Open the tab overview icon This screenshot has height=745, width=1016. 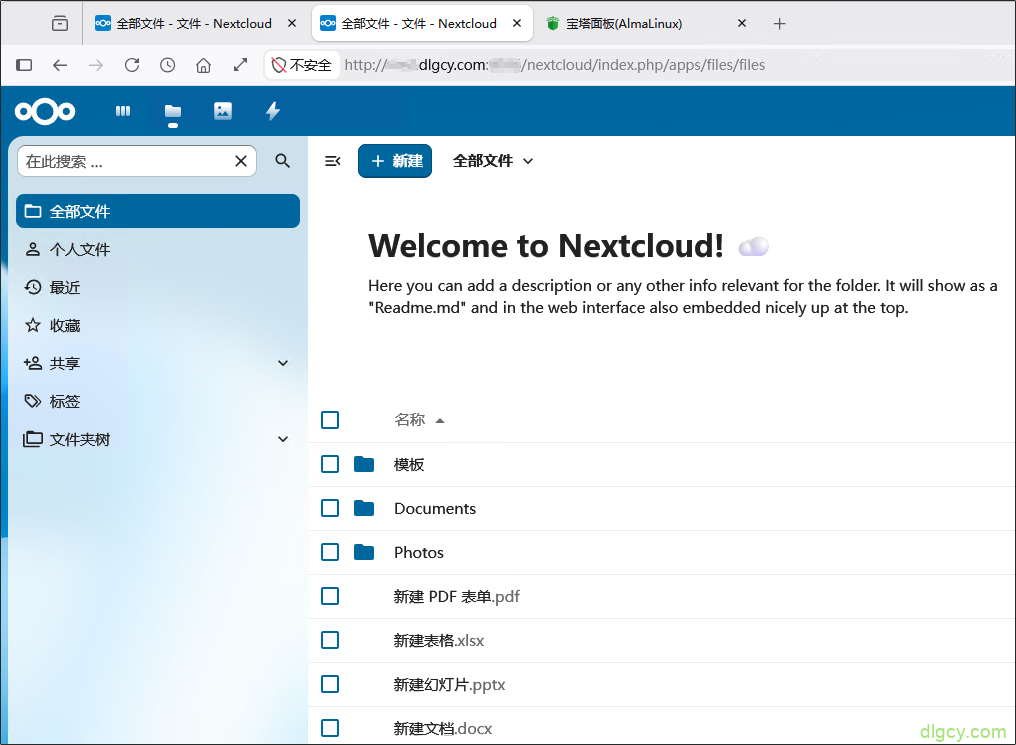(60, 23)
